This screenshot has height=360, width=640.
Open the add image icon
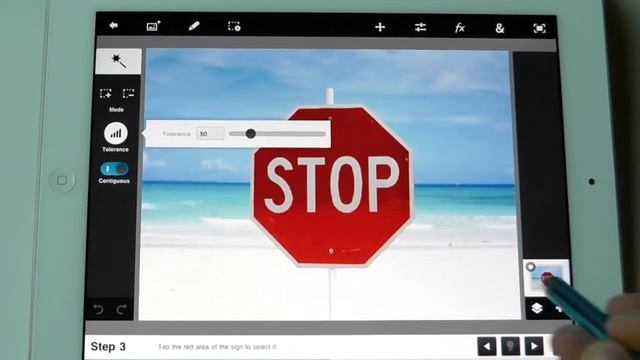153,26
